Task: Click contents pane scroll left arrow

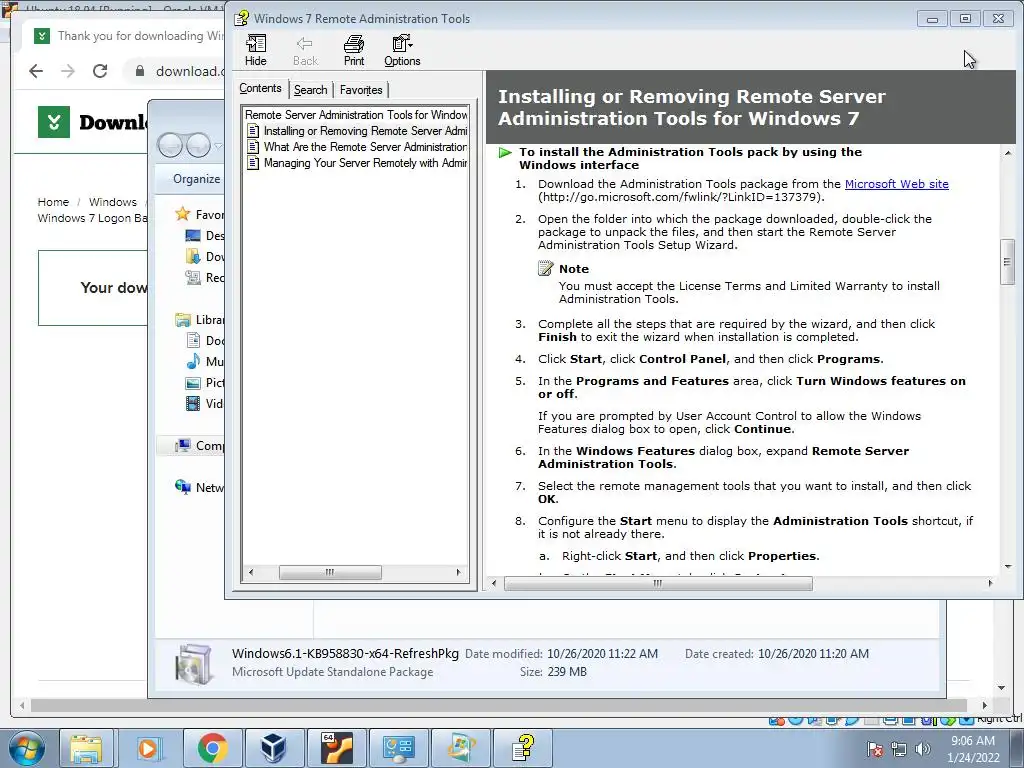Action: pyautogui.click(x=251, y=573)
